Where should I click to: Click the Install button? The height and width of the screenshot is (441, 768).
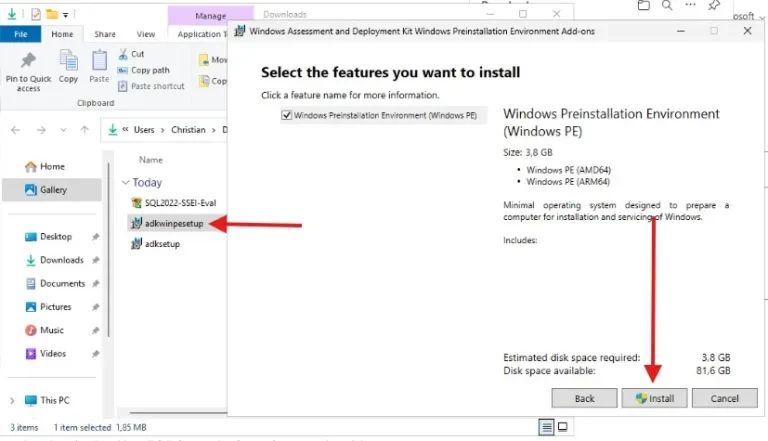click(654, 398)
